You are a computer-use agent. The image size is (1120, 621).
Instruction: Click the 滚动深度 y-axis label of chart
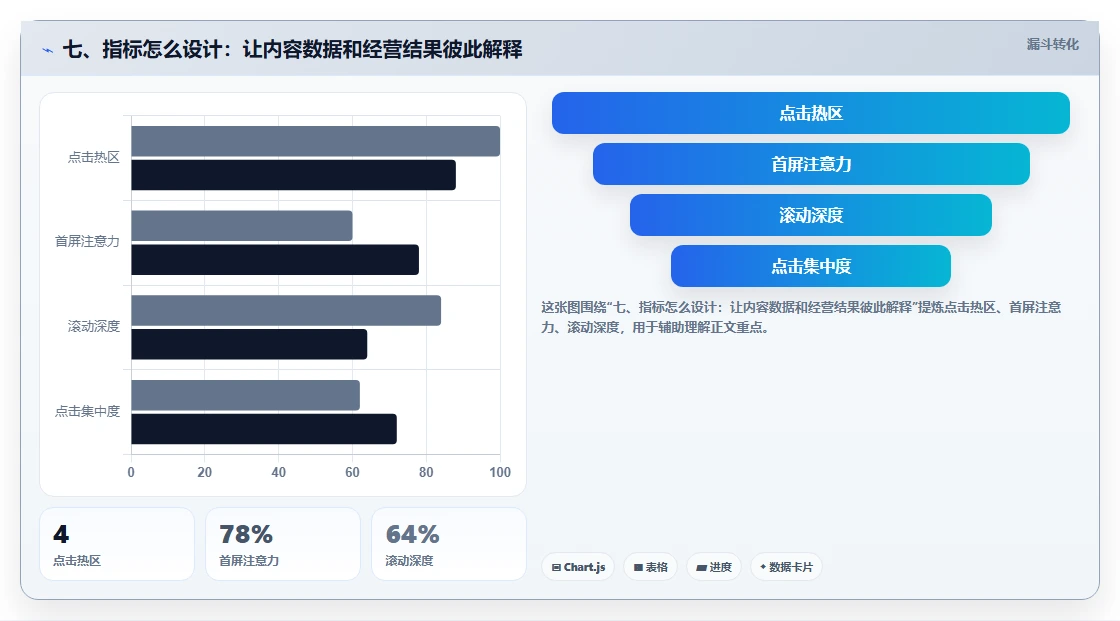[94, 327]
